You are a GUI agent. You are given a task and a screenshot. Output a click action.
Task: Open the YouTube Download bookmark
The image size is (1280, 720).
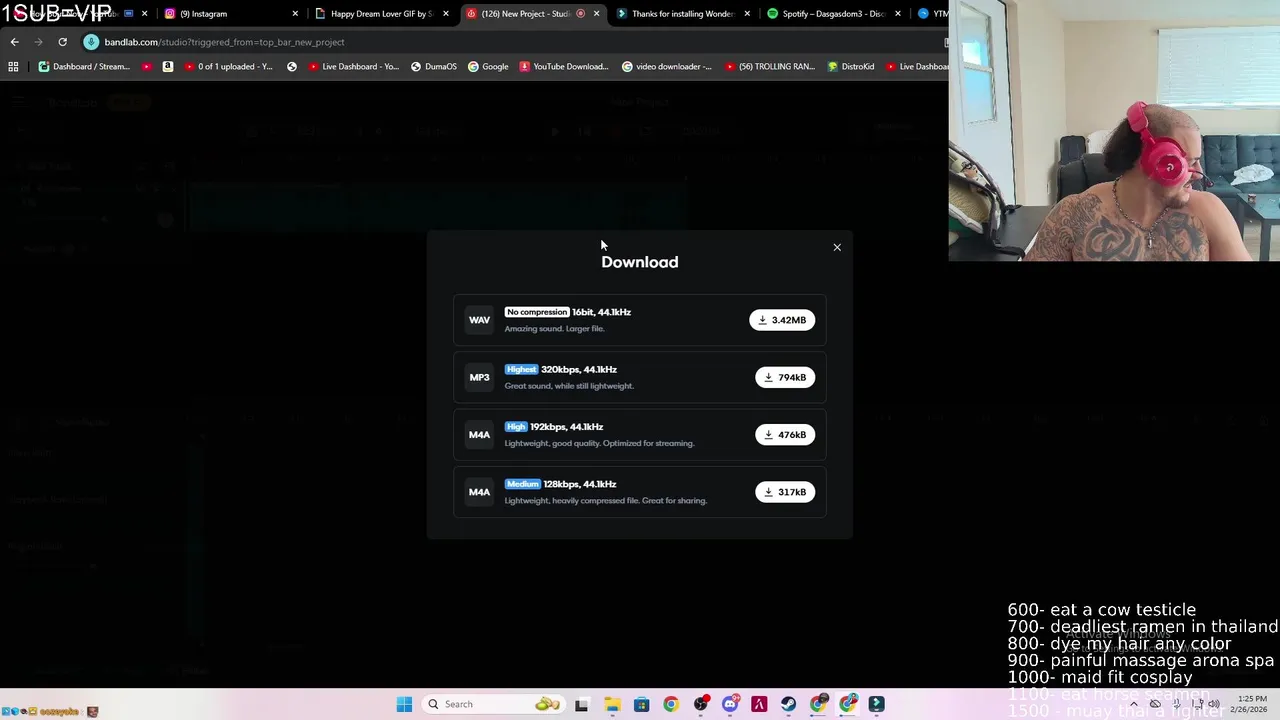coord(564,67)
